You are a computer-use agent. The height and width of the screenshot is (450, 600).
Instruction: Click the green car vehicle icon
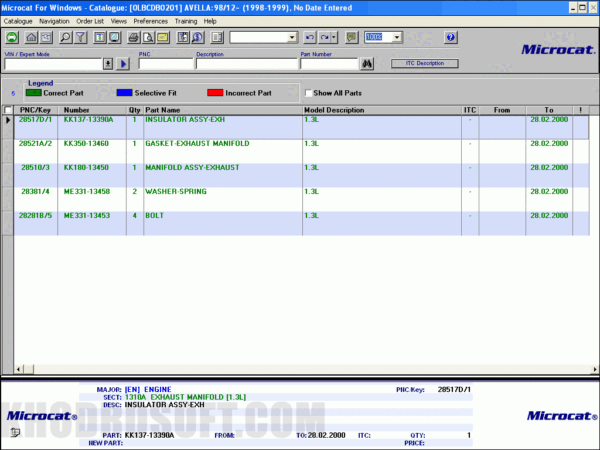(x=12, y=37)
